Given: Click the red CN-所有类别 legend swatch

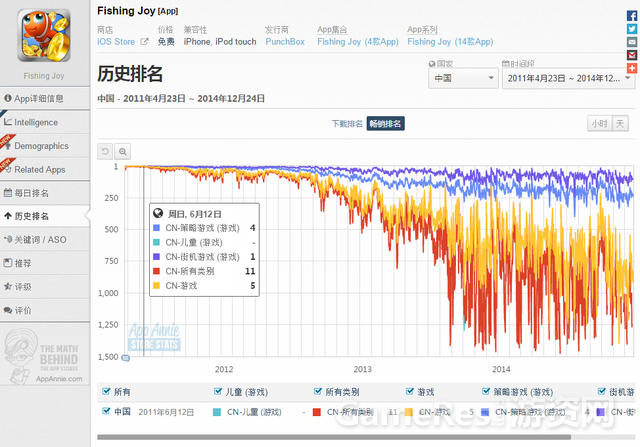Looking at the screenshot, I should click(x=317, y=412).
